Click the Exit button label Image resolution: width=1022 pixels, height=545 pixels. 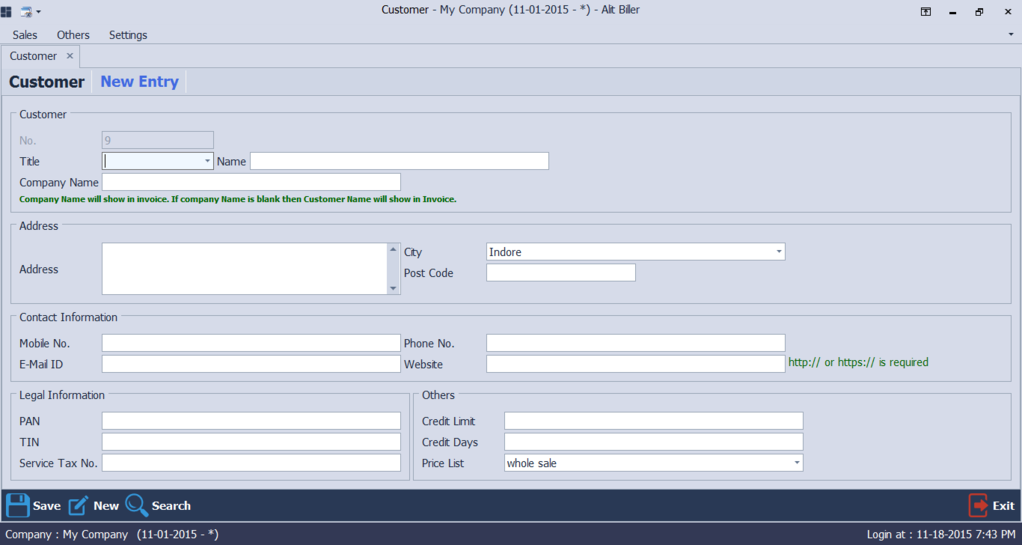(1003, 506)
